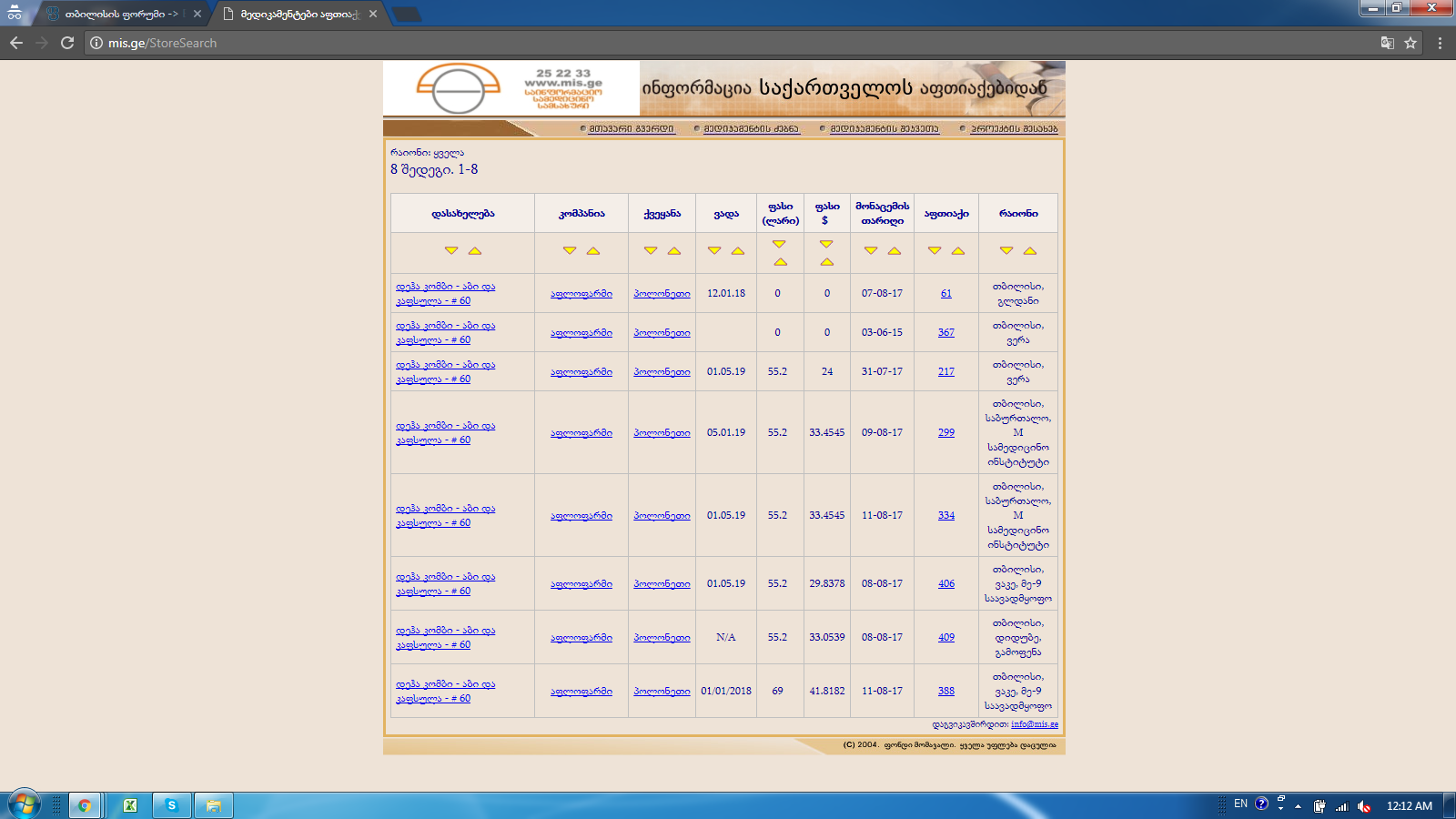1456x819 pixels.
Task: Click the info@mis.ge email link
Action: pyautogui.click(x=1035, y=724)
